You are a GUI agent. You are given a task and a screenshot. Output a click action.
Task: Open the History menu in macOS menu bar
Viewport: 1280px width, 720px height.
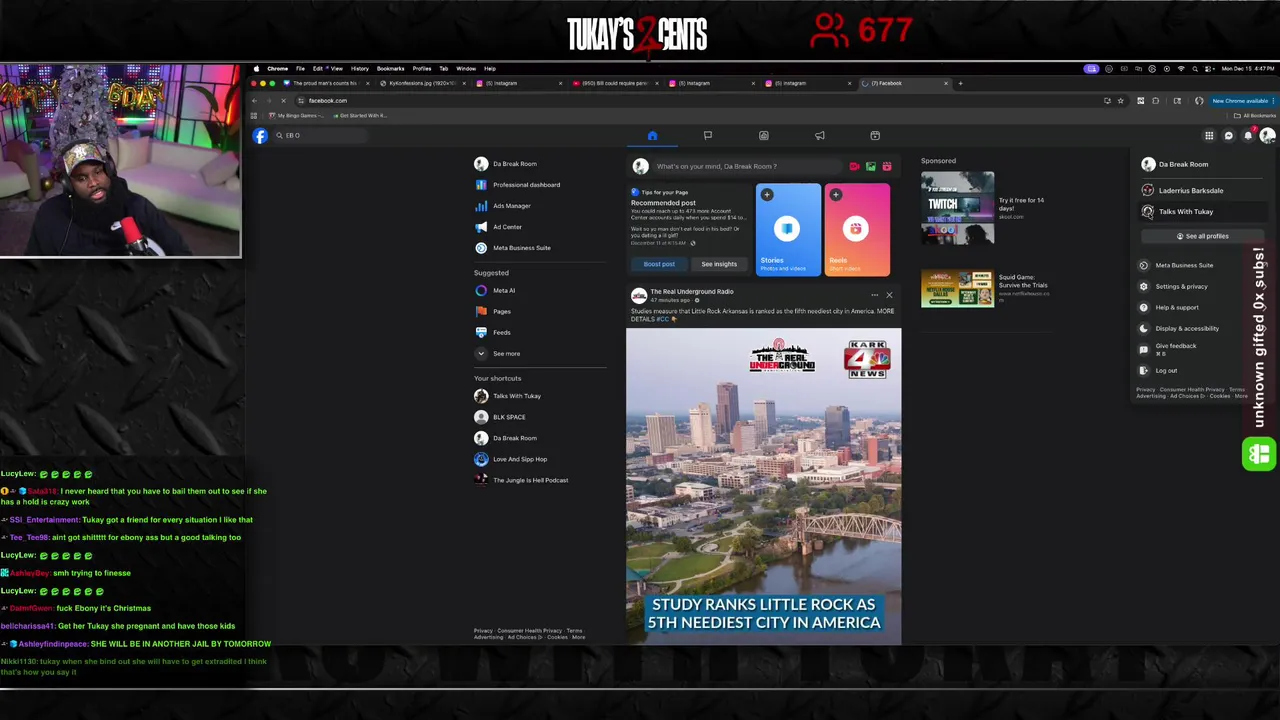coord(360,69)
